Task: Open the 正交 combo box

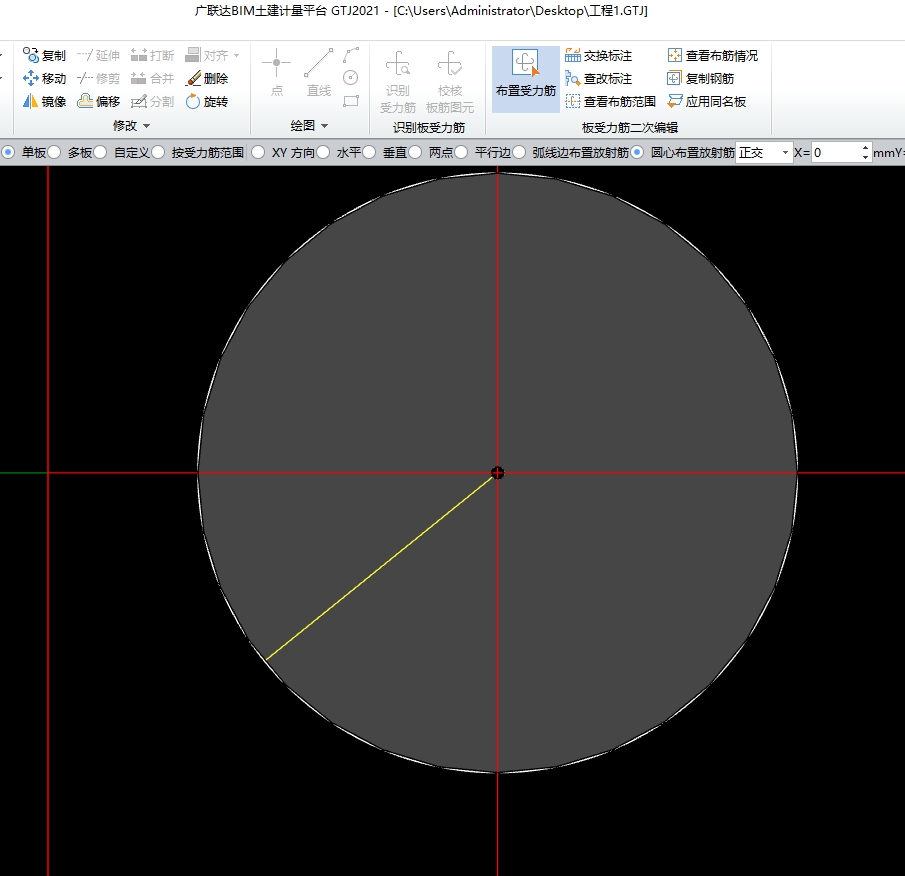Action: point(764,152)
